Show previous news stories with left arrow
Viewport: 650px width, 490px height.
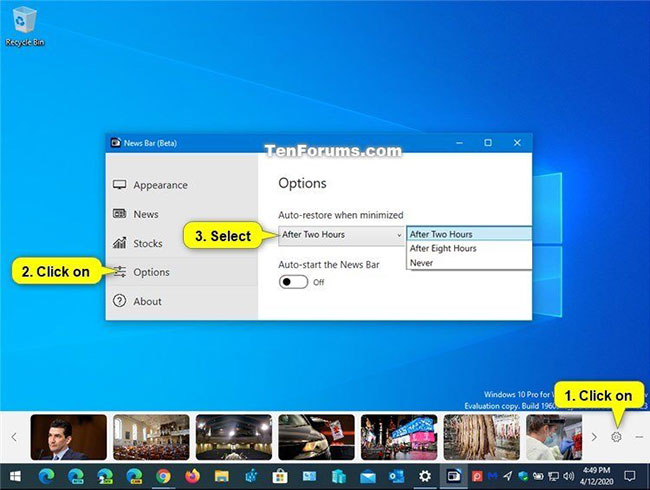click(14, 437)
